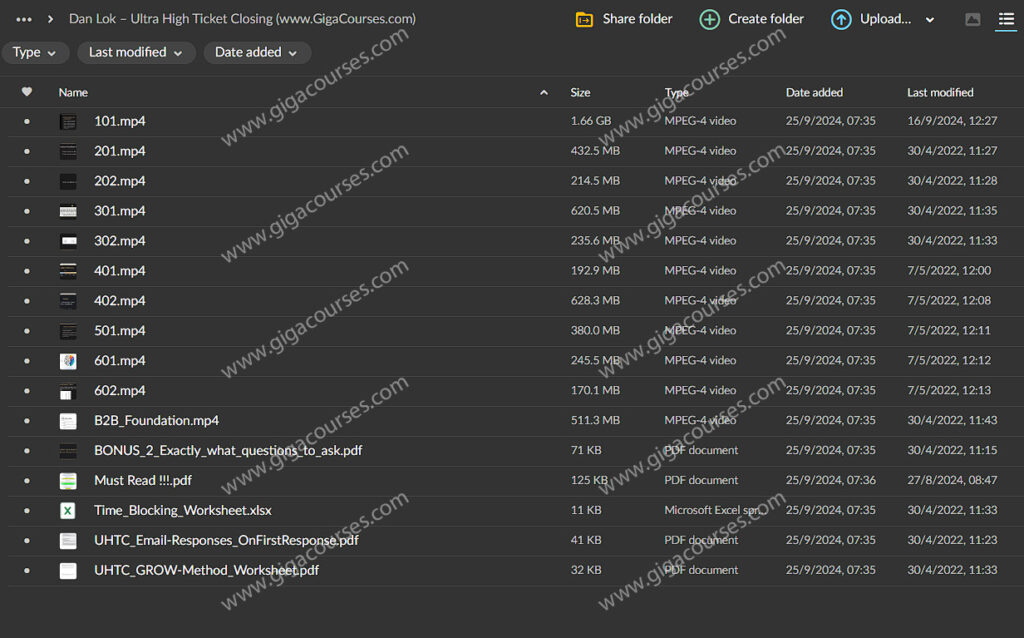Toggle favorite dot for 302.mp4
Viewport: 1024px width, 638px height.
tap(27, 242)
